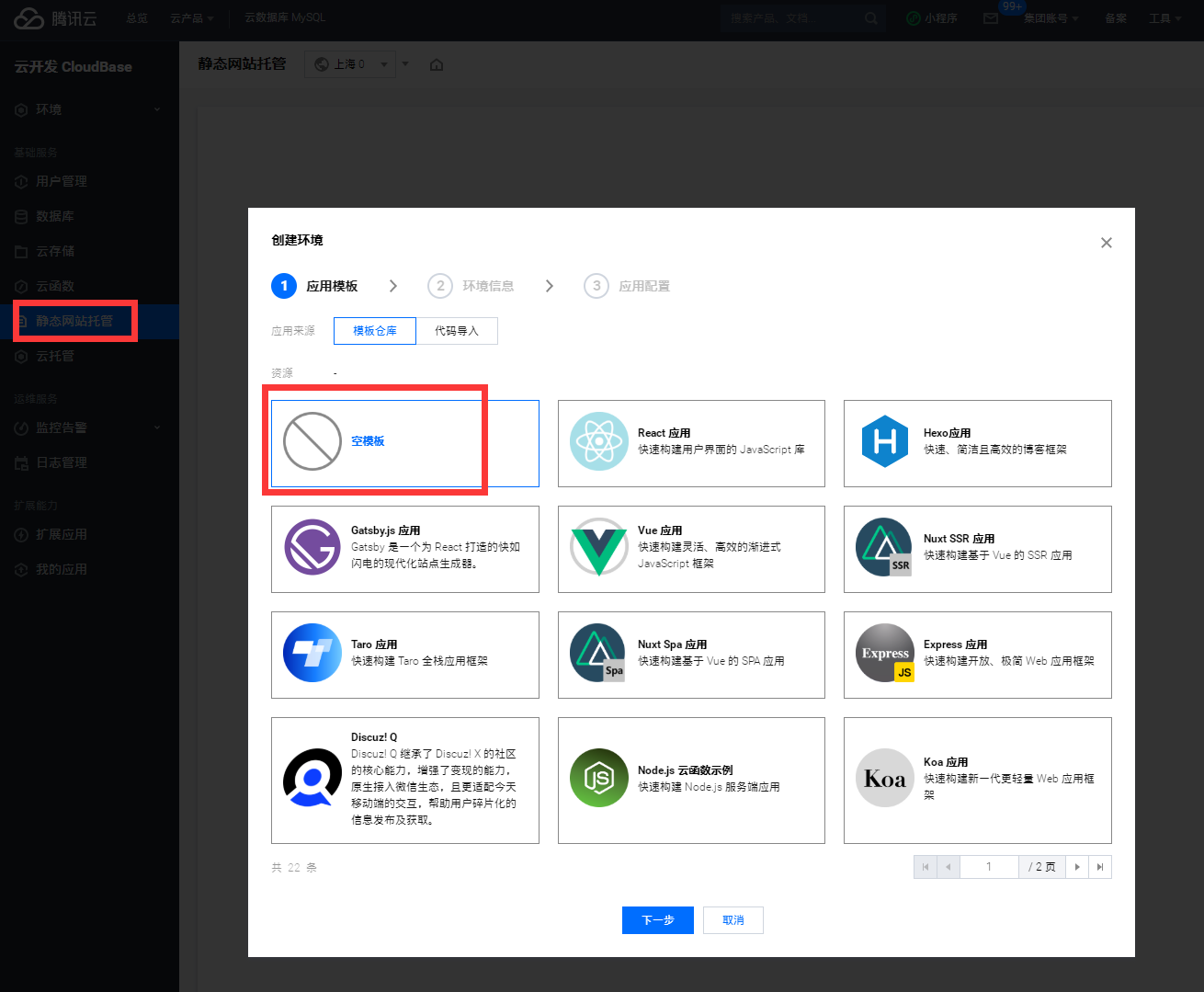Switch to the 模板仓库 source tab

375,331
